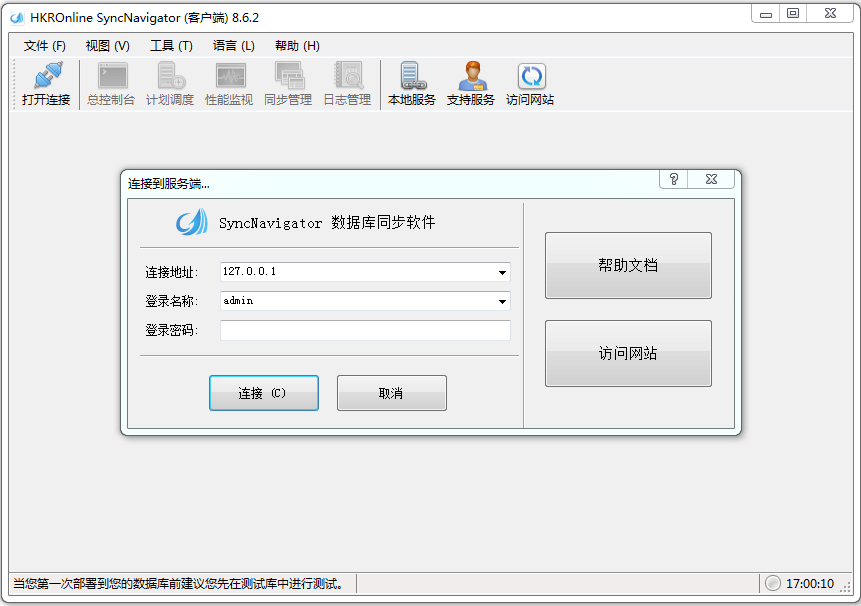
Task: Close the 连接到服务端 dialog
Action: [711, 179]
